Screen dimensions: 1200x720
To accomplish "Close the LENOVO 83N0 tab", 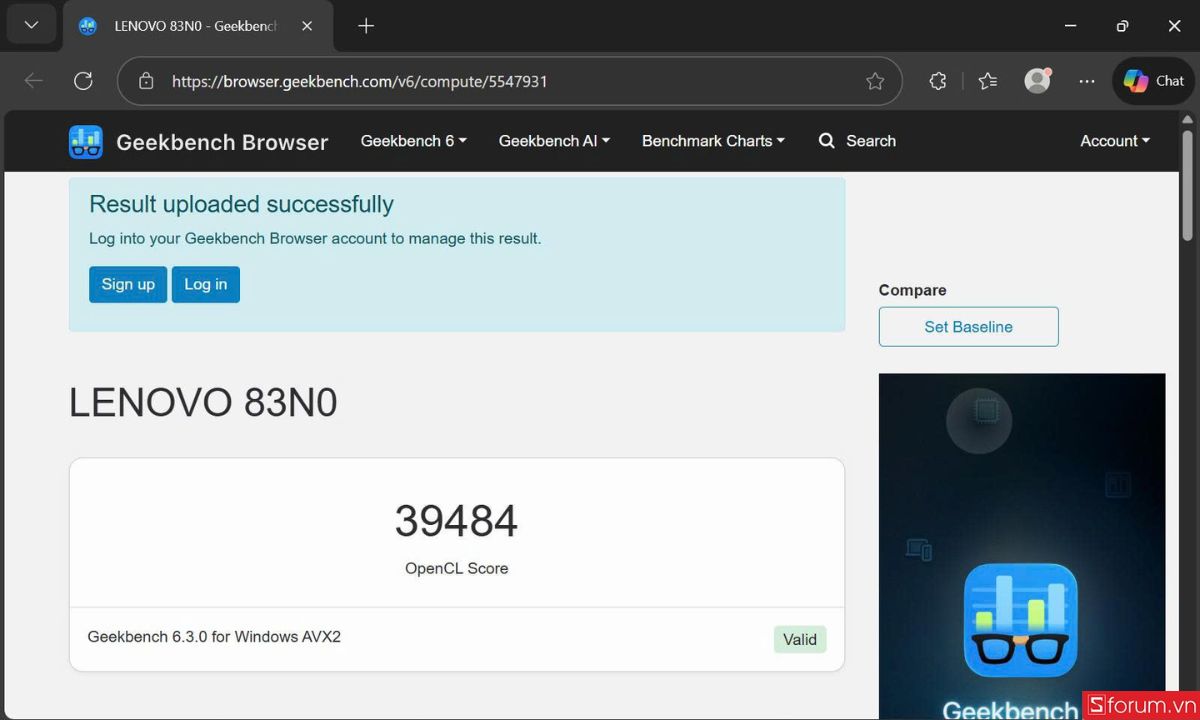I will point(307,26).
